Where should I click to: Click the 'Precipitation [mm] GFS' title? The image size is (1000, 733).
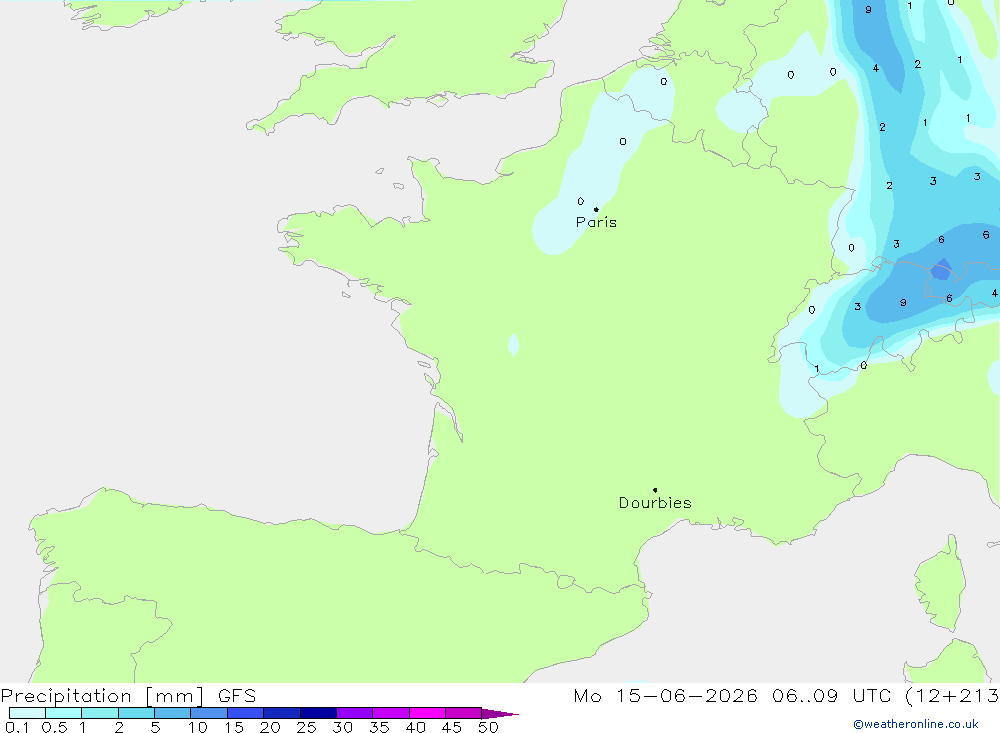(x=128, y=695)
